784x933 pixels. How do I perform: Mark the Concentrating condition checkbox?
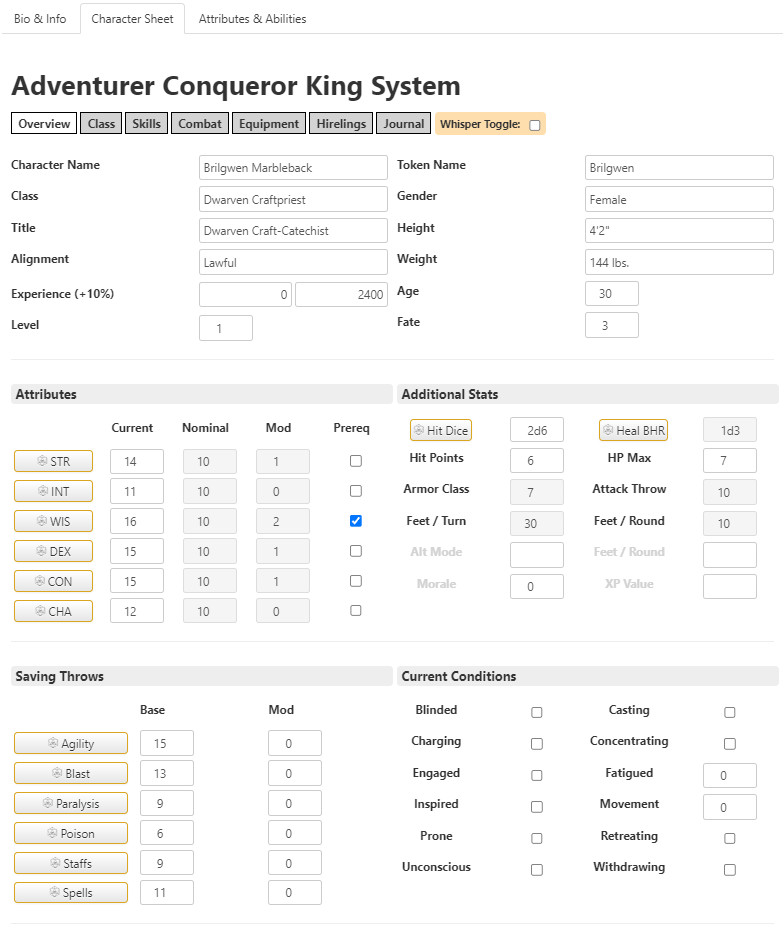[x=730, y=744]
